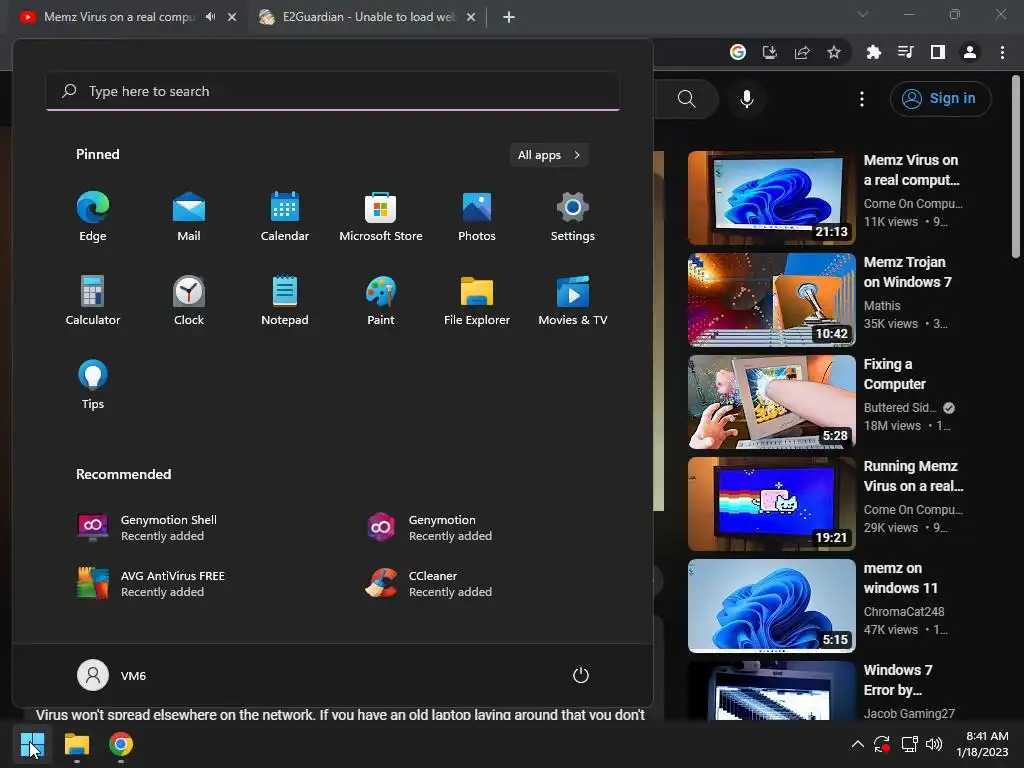This screenshot has height=768, width=1024.
Task: Open File Explorer from pinned apps
Action: click(x=477, y=300)
